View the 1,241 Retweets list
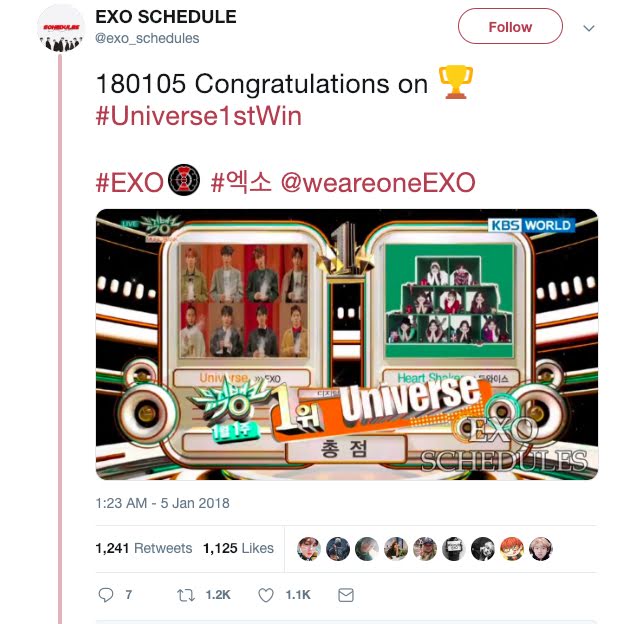The image size is (636, 624). point(144,548)
